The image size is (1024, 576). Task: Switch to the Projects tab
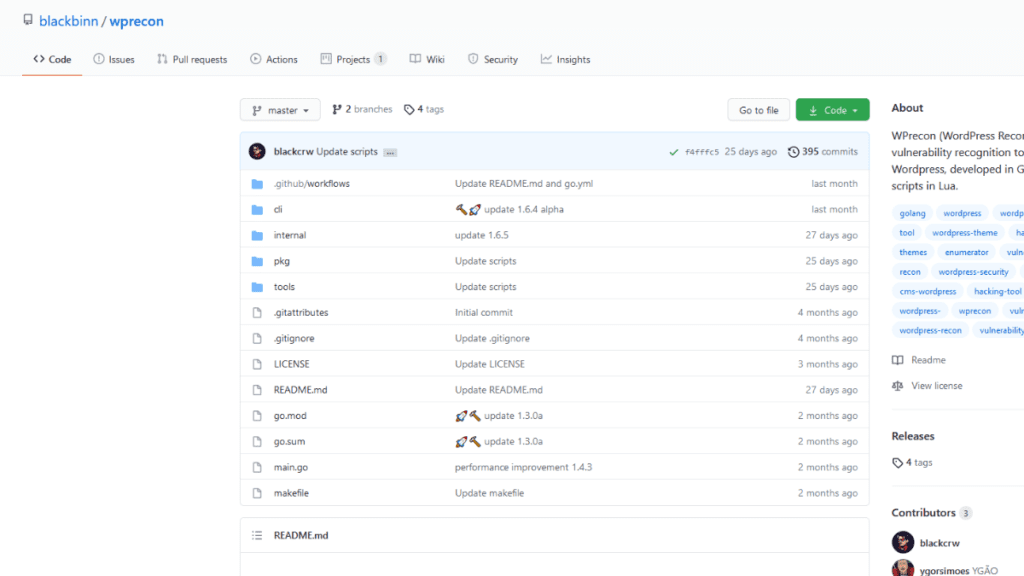click(353, 59)
